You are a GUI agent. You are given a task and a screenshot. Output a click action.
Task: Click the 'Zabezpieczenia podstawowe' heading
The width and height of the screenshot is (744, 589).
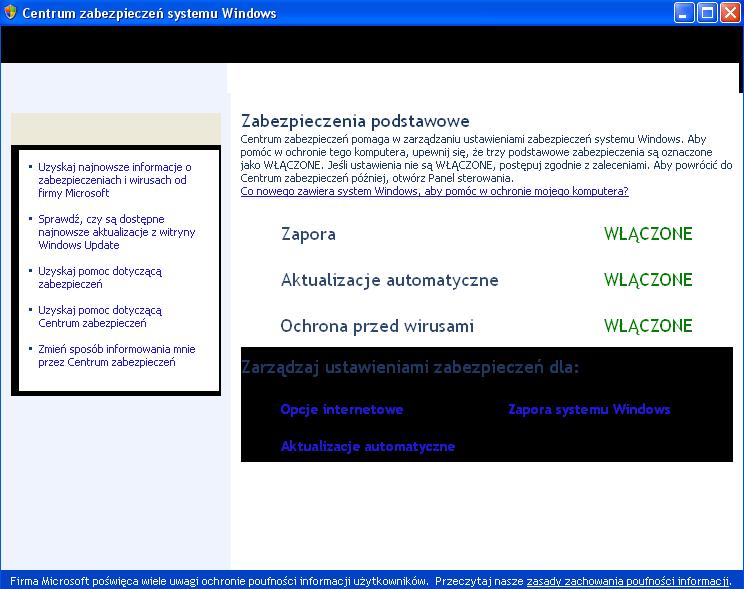[355, 121]
